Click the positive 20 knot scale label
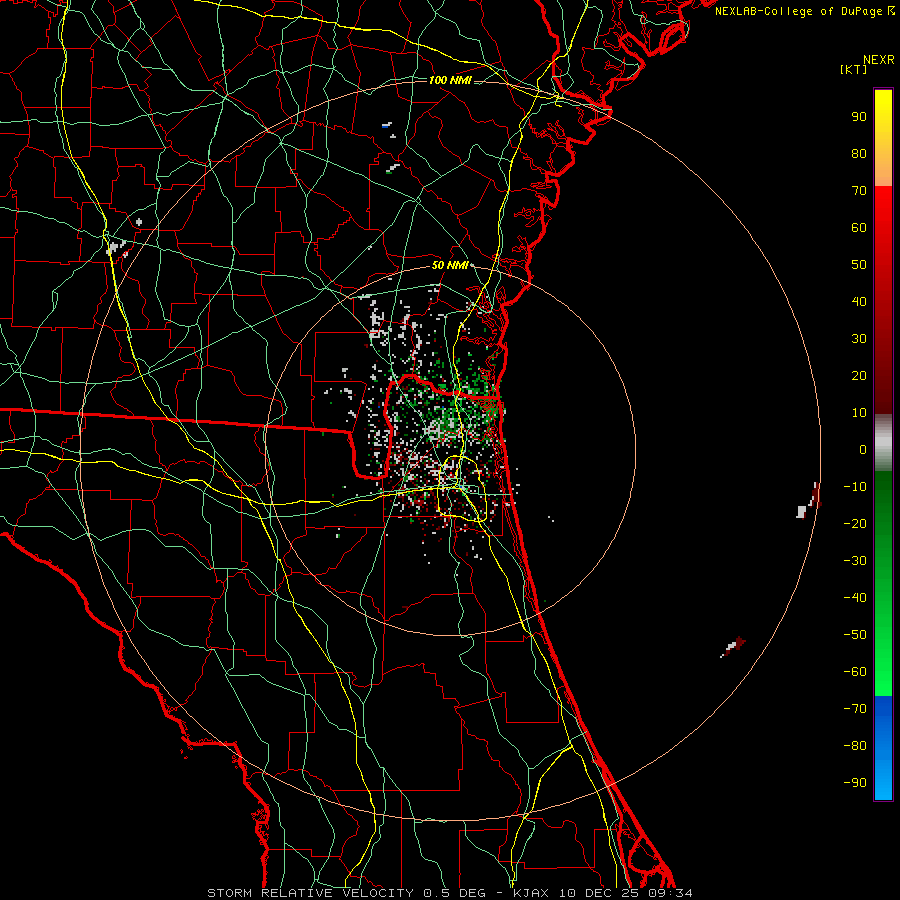 [859, 375]
